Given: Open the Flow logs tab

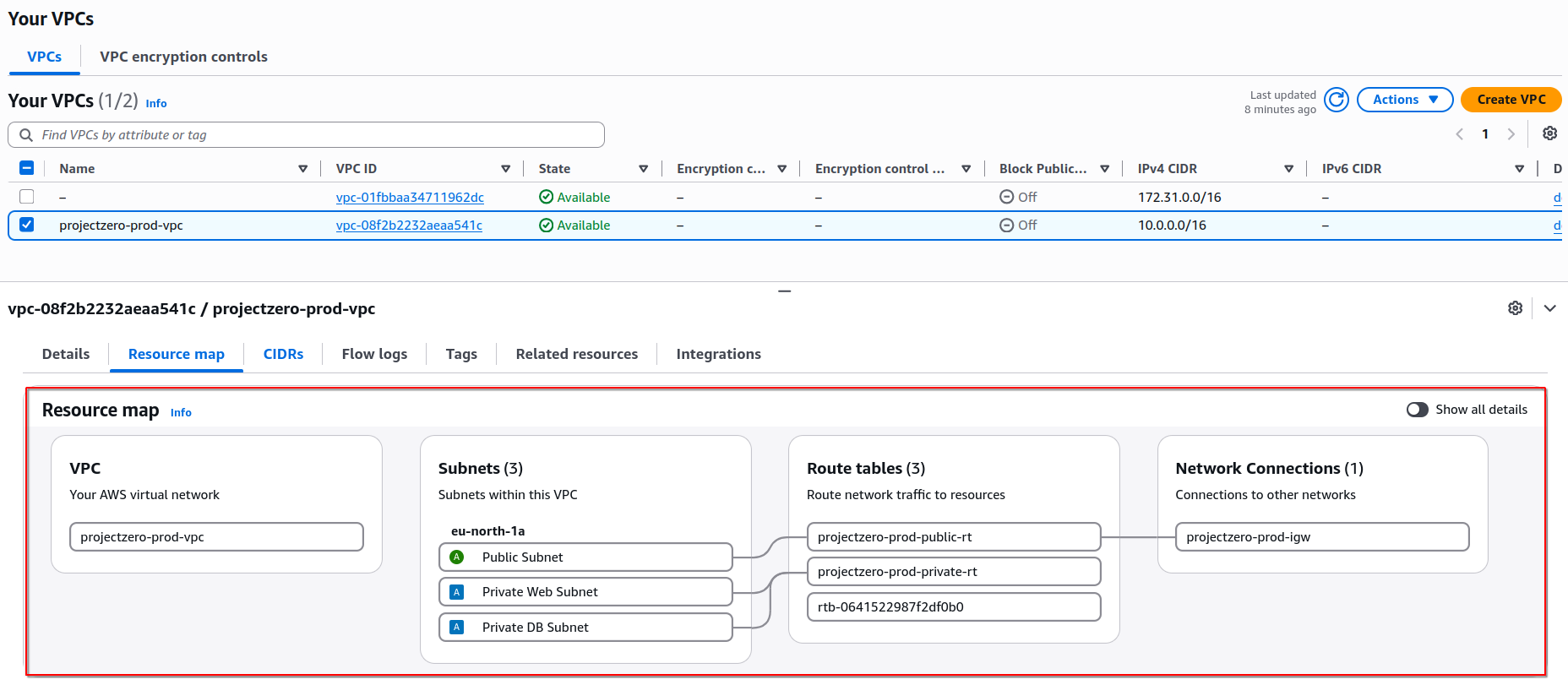Looking at the screenshot, I should pyautogui.click(x=374, y=354).
